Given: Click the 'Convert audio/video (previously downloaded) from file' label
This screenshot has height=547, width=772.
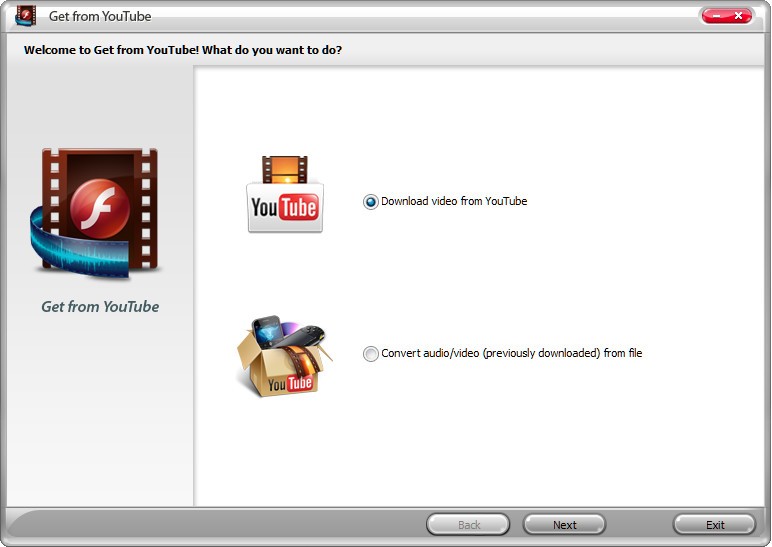Looking at the screenshot, I should 512,353.
